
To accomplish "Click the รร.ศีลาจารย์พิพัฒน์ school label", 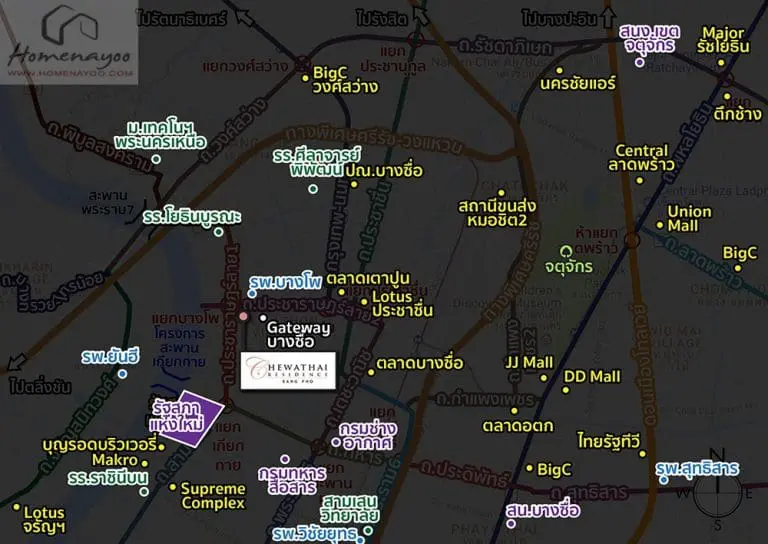I will (316, 163).
